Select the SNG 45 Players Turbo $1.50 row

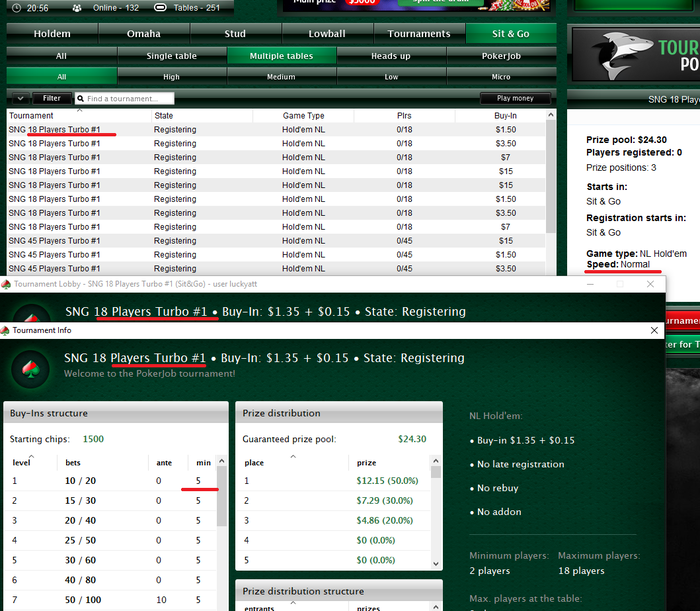coord(276,254)
